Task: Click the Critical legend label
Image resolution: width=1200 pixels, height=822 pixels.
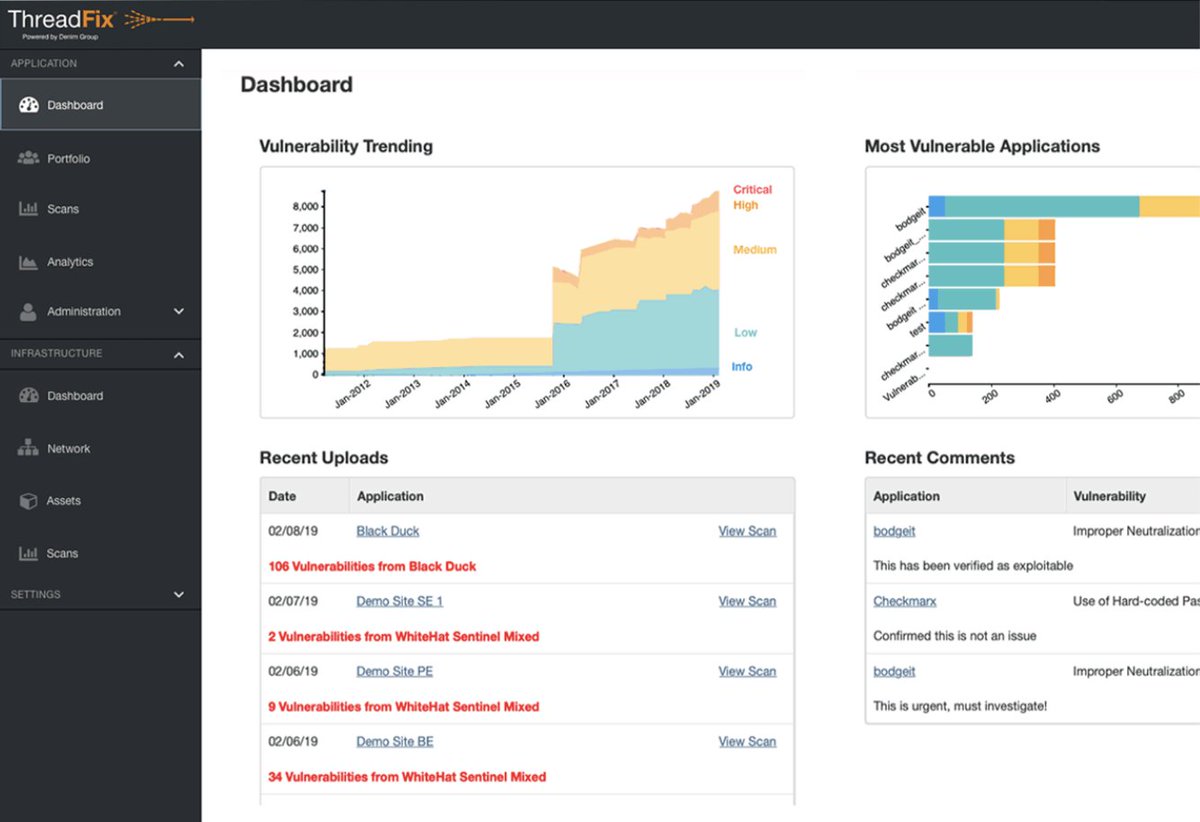Action: (x=753, y=189)
